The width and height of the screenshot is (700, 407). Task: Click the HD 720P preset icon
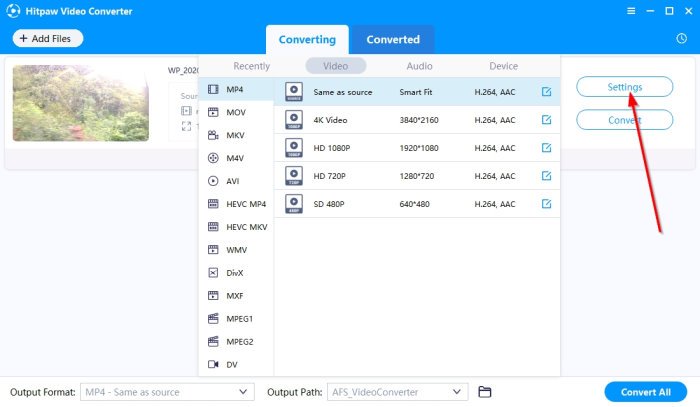pyautogui.click(x=294, y=176)
